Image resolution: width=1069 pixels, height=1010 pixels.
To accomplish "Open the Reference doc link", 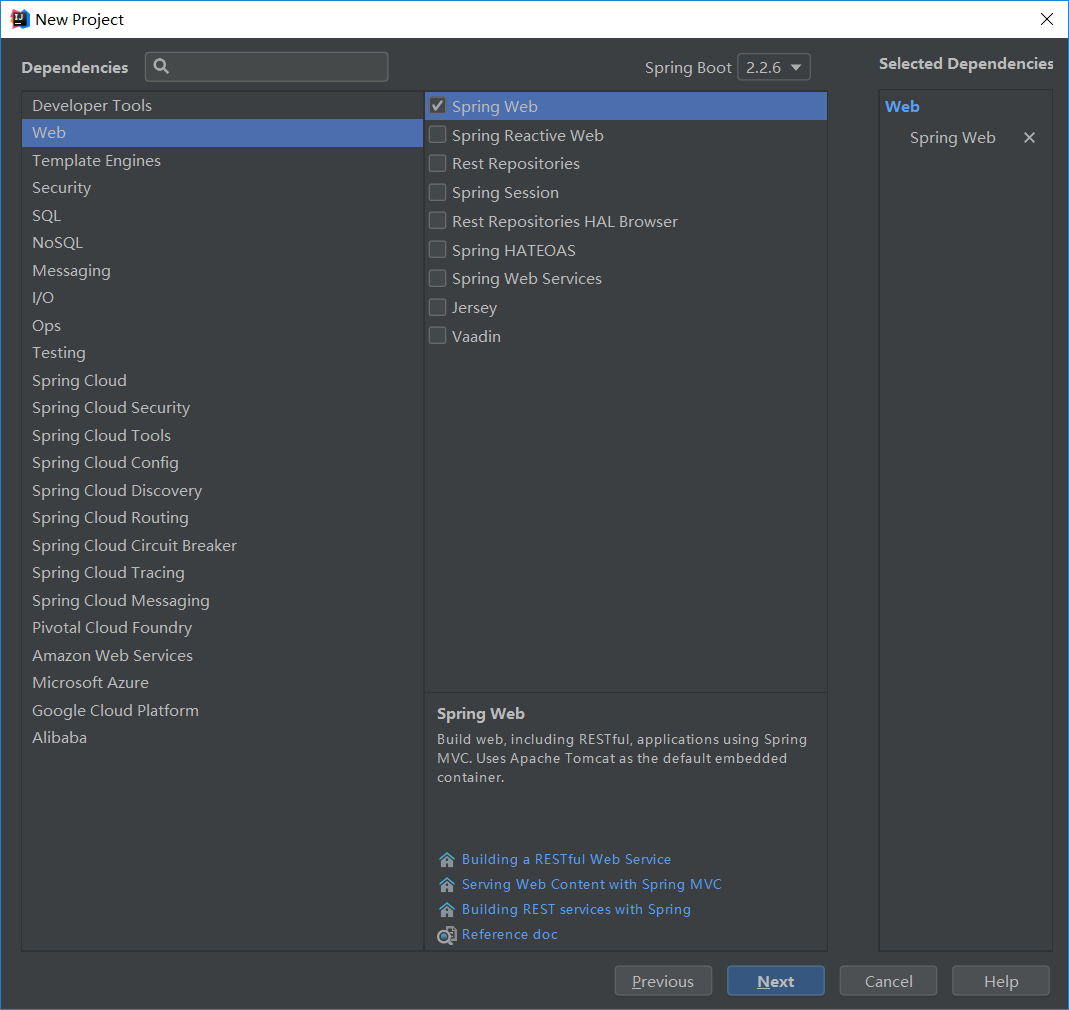I will (509, 935).
